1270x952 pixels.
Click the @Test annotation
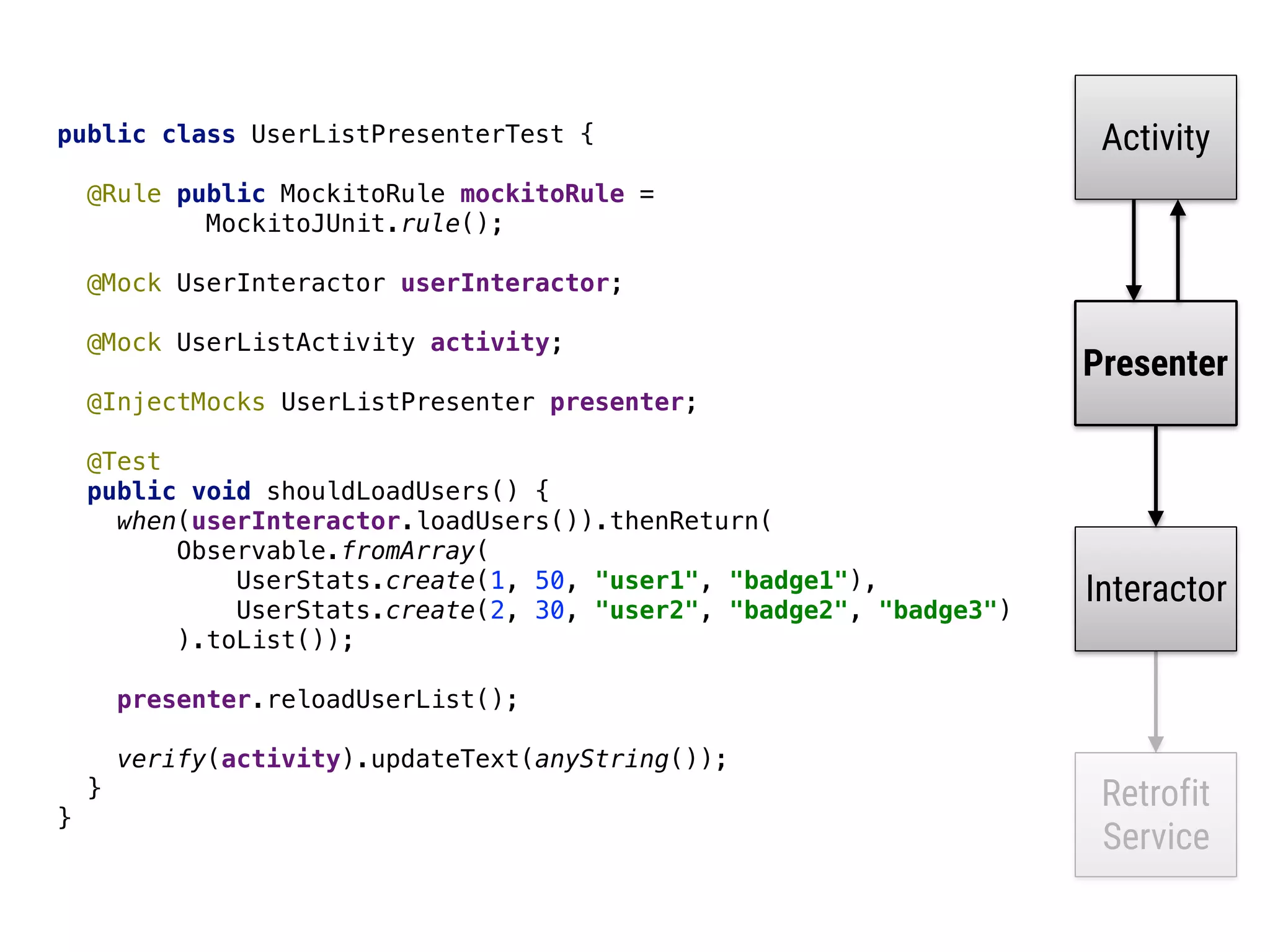pyautogui.click(x=124, y=462)
